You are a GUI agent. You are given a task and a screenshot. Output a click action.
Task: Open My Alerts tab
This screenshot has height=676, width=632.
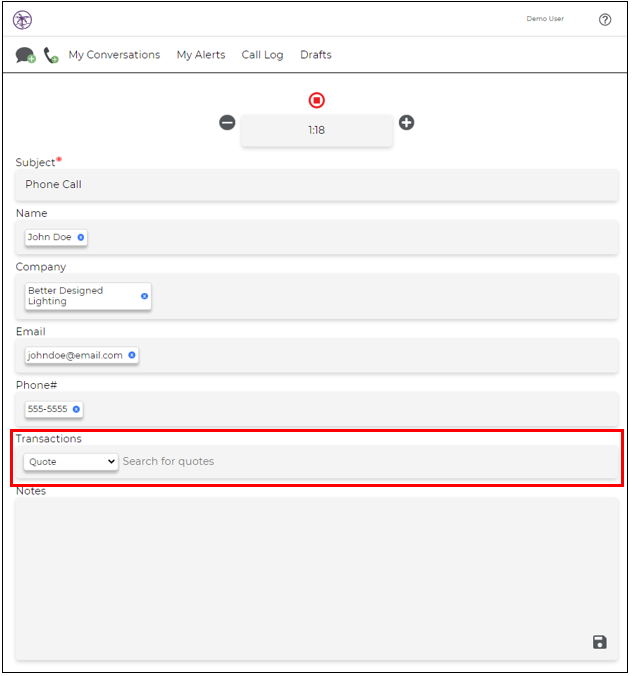[x=201, y=55]
